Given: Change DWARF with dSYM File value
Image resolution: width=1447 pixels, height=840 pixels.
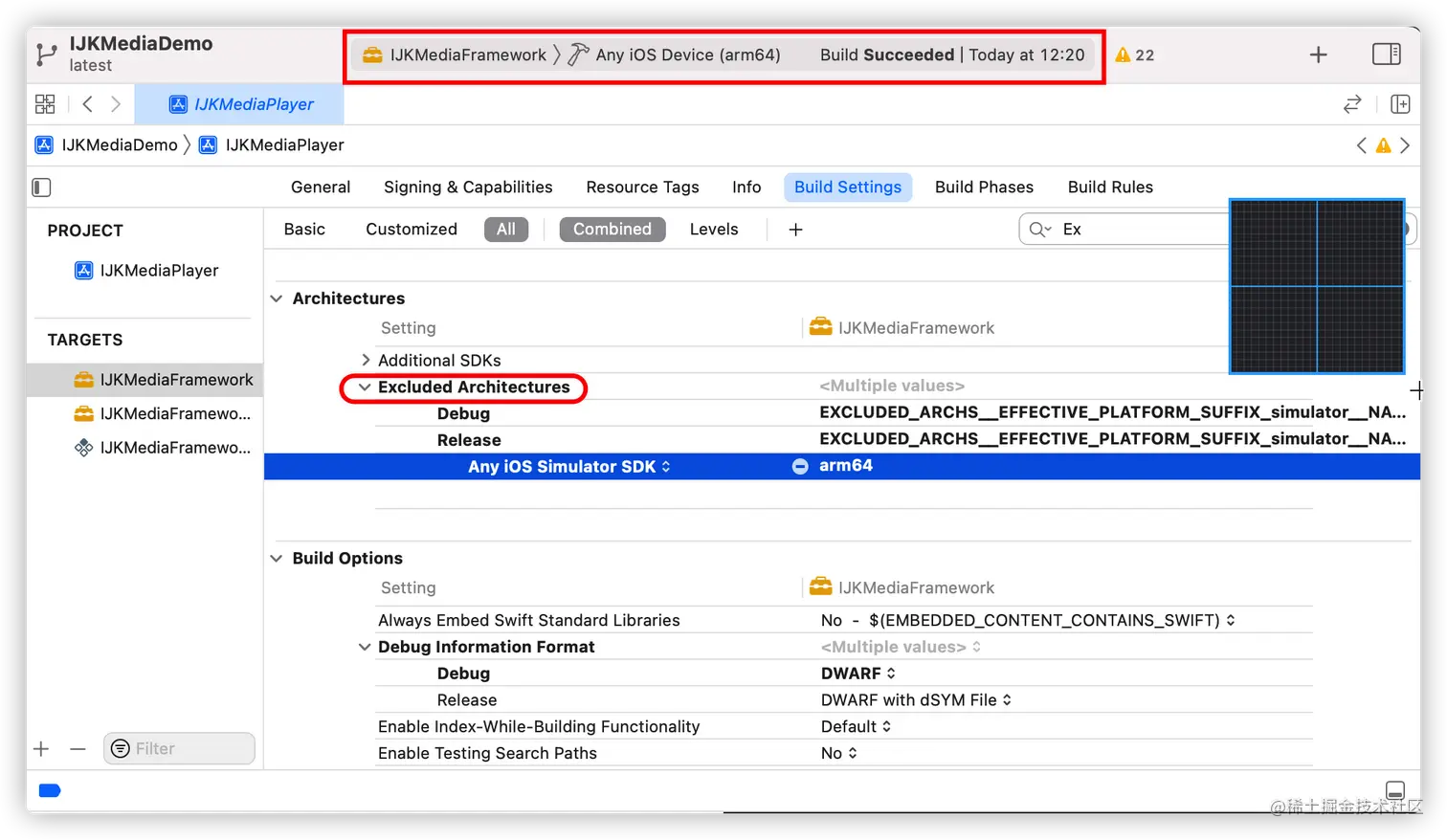Looking at the screenshot, I should tap(916, 700).
